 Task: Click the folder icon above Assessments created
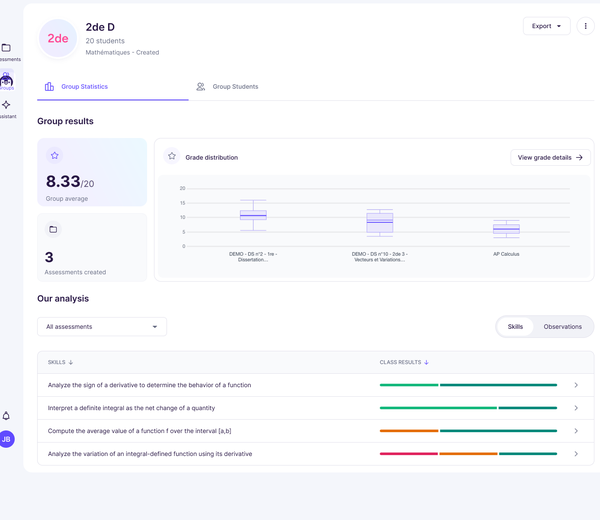pyautogui.click(x=54, y=229)
